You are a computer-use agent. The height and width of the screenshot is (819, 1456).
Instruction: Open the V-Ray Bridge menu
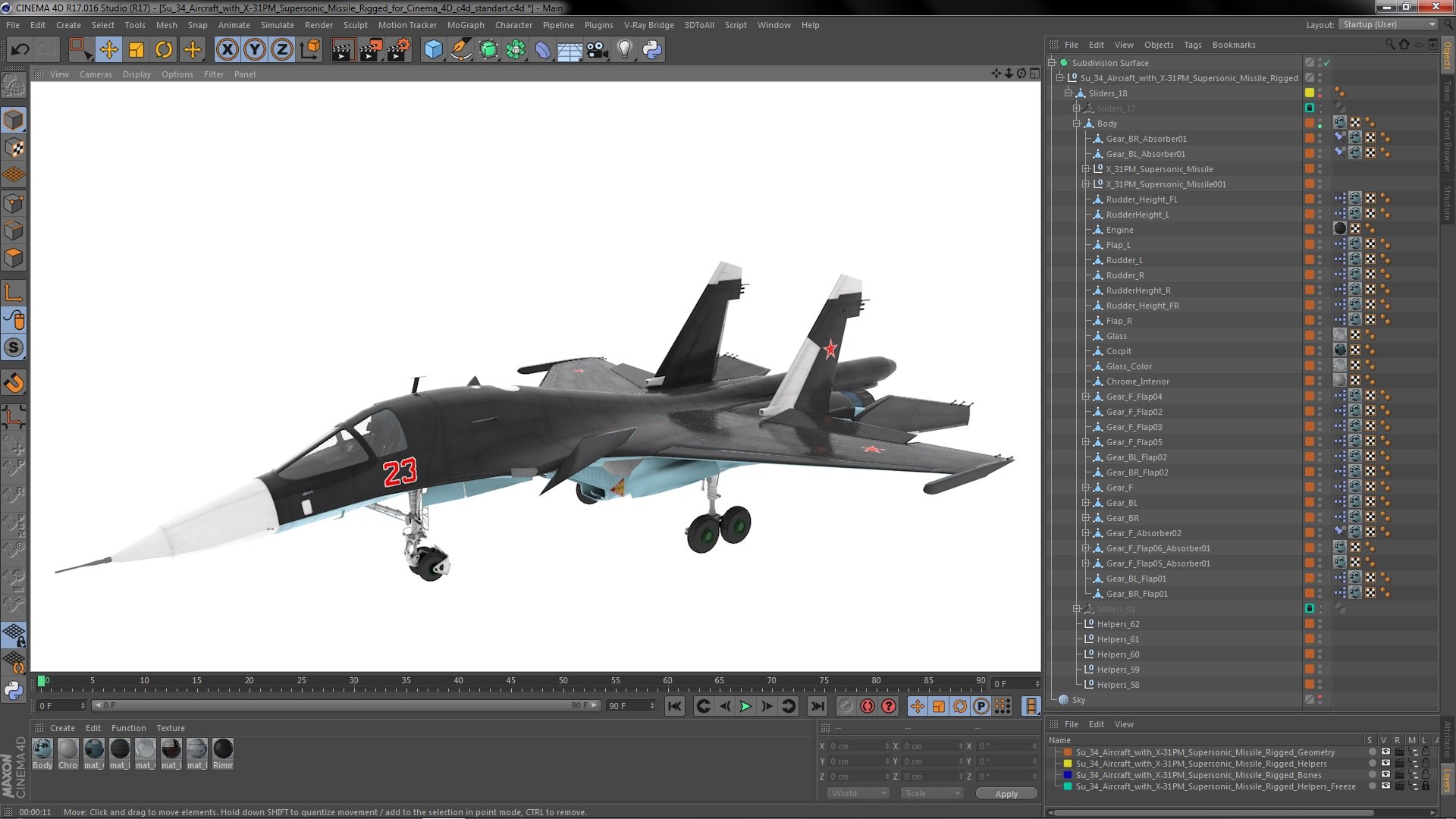[x=648, y=25]
